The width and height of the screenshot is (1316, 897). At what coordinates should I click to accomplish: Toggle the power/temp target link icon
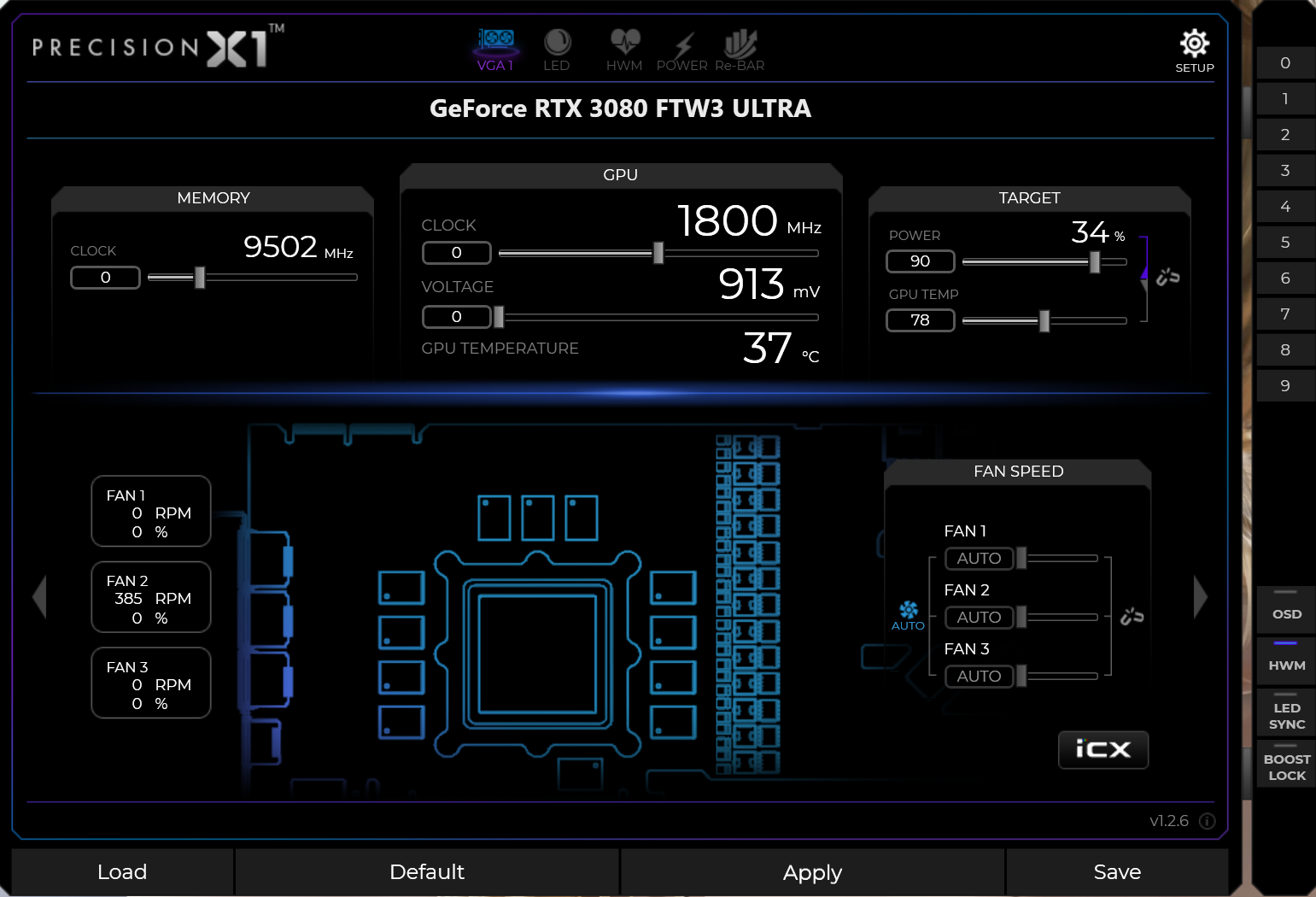pos(1167,277)
